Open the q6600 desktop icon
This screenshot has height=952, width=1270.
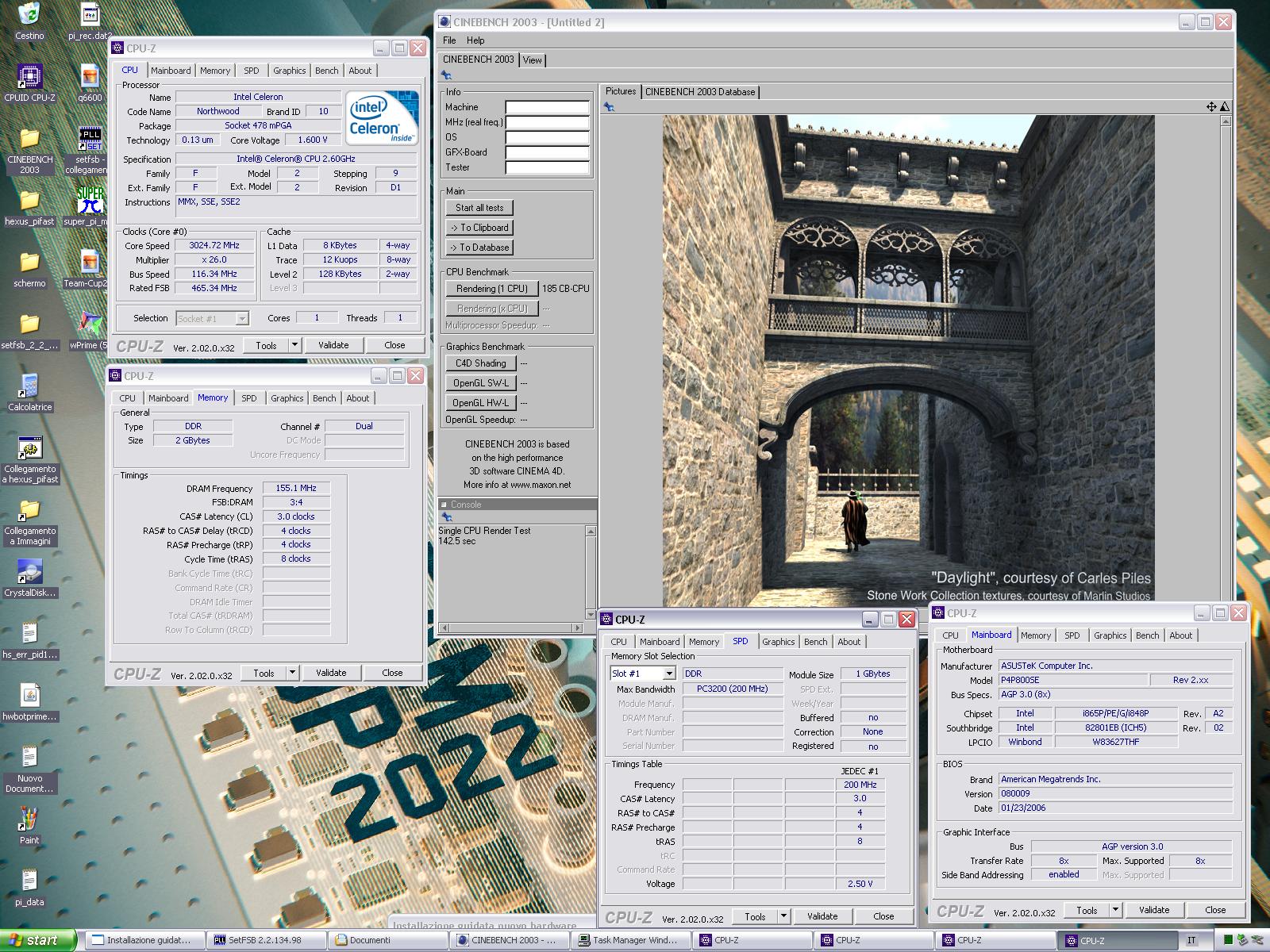[90, 76]
